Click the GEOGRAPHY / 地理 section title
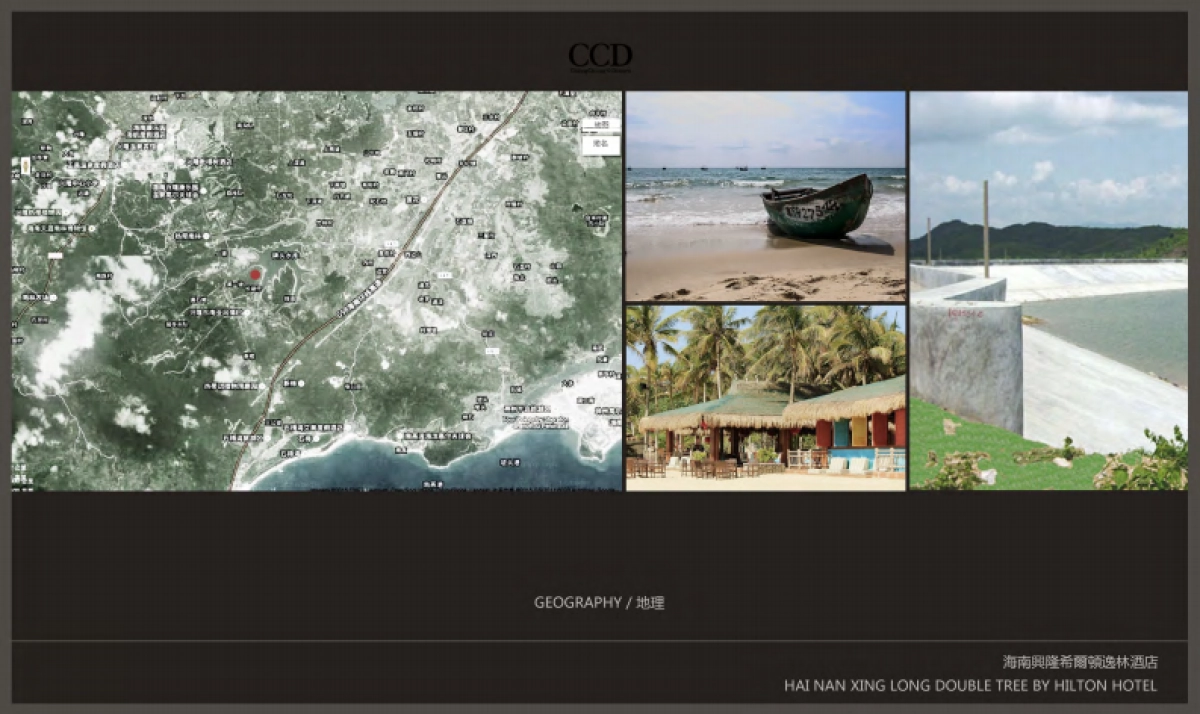This screenshot has height=714, width=1200. 599,603
